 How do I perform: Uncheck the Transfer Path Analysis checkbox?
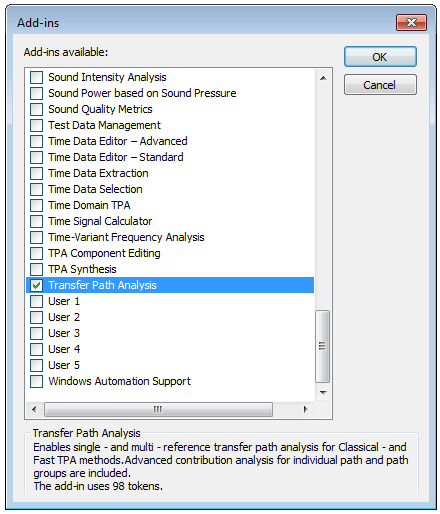pos(36,285)
